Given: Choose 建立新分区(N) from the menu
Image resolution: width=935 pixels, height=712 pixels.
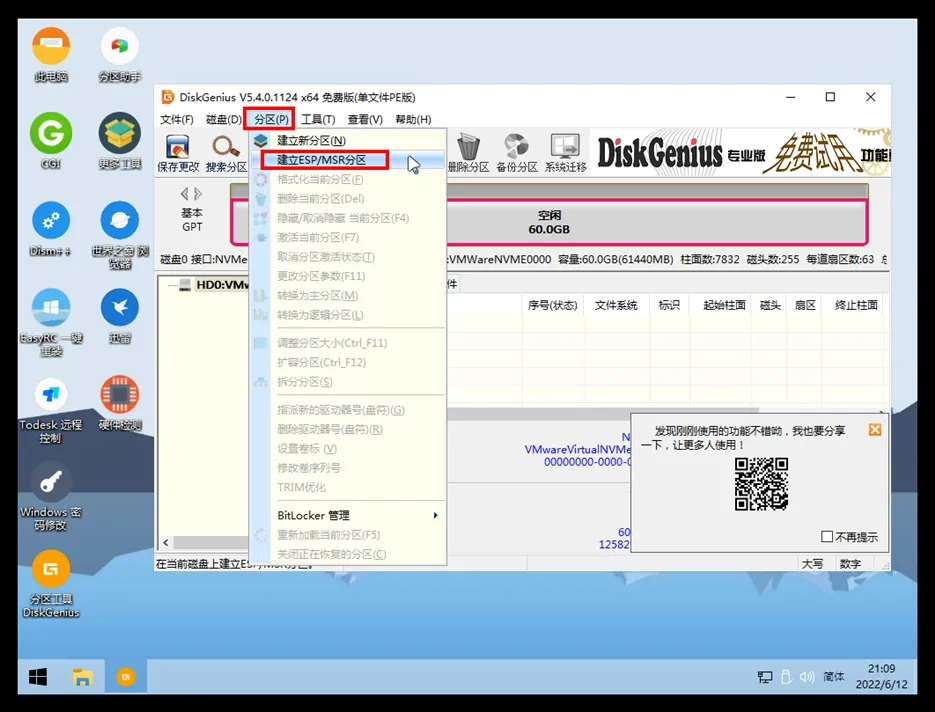Looking at the screenshot, I should click(x=311, y=141).
